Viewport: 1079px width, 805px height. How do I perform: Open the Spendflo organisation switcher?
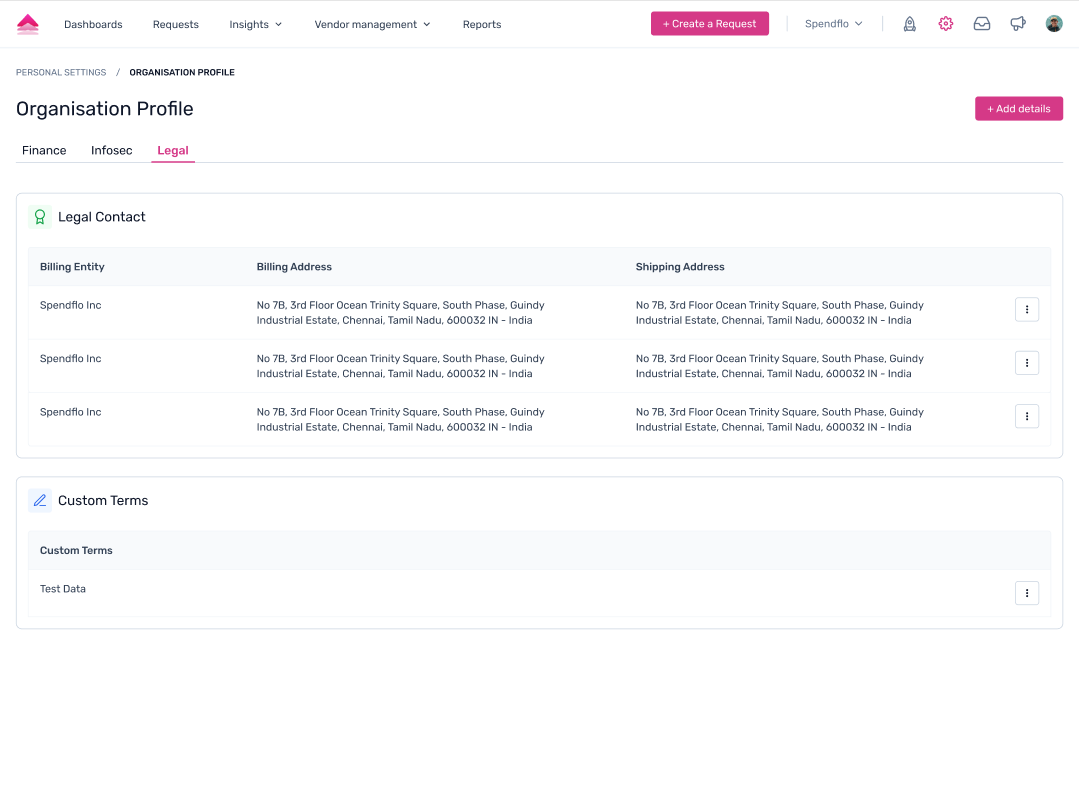(833, 24)
